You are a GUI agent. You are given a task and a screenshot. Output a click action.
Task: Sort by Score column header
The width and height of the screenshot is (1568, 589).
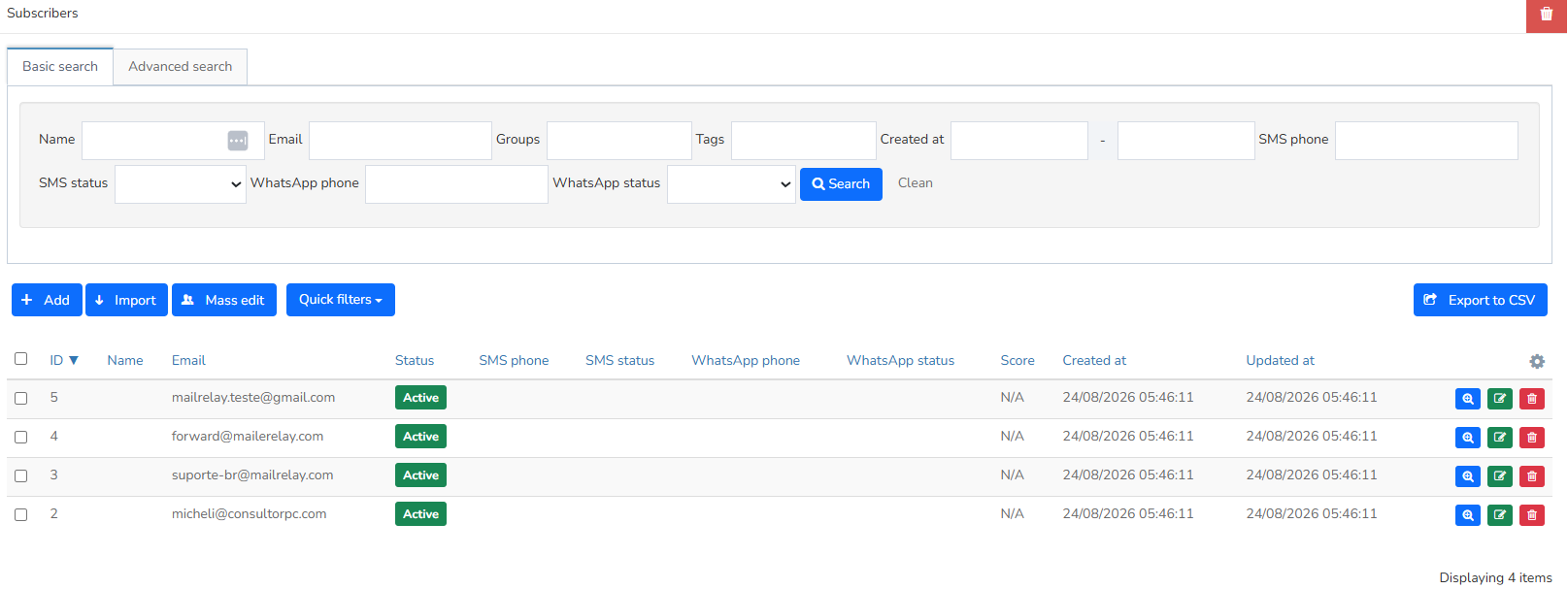click(1018, 361)
